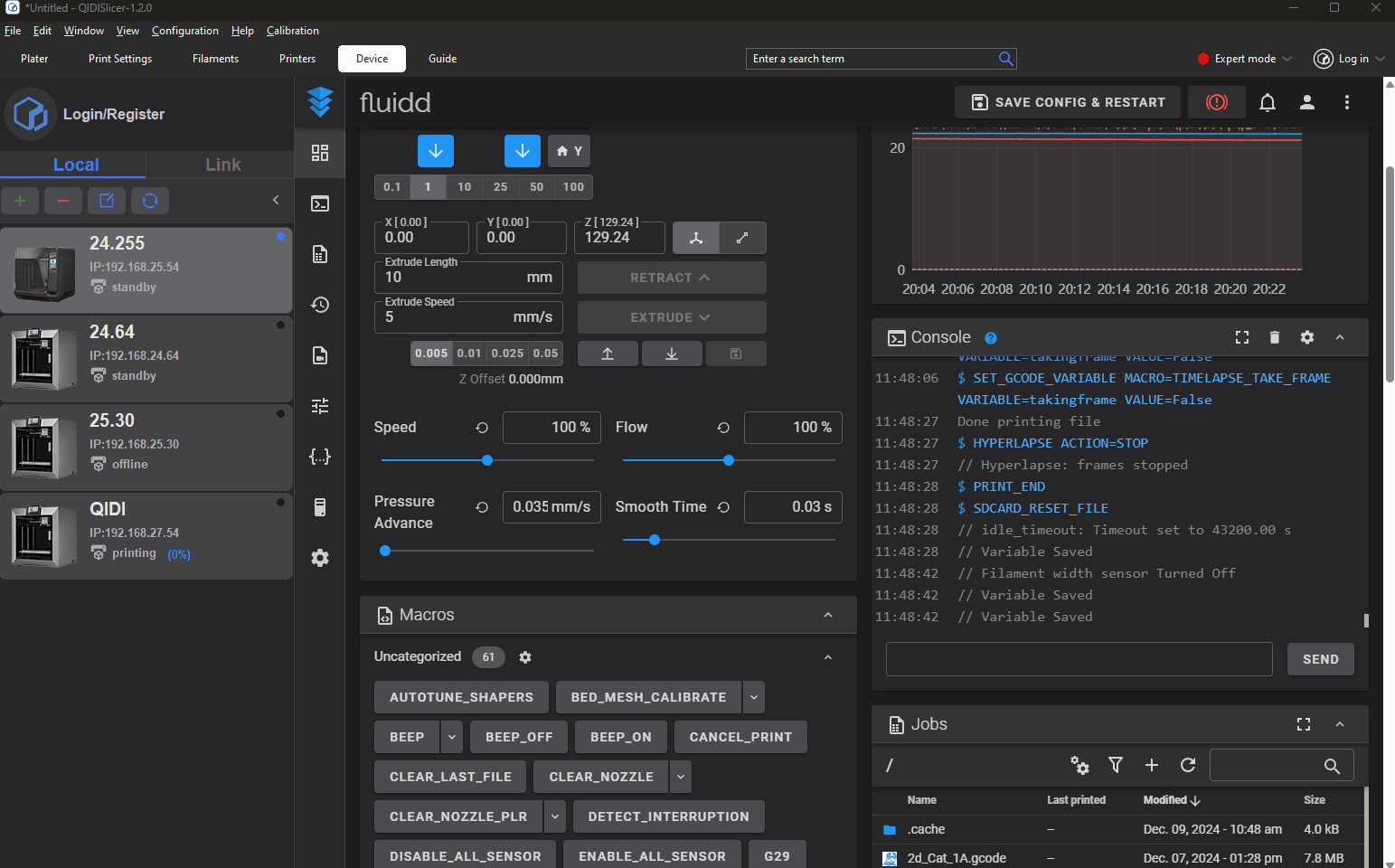Open Expert mode dropdown
The width and height of the screenshot is (1395, 868).
point(1245,59)
